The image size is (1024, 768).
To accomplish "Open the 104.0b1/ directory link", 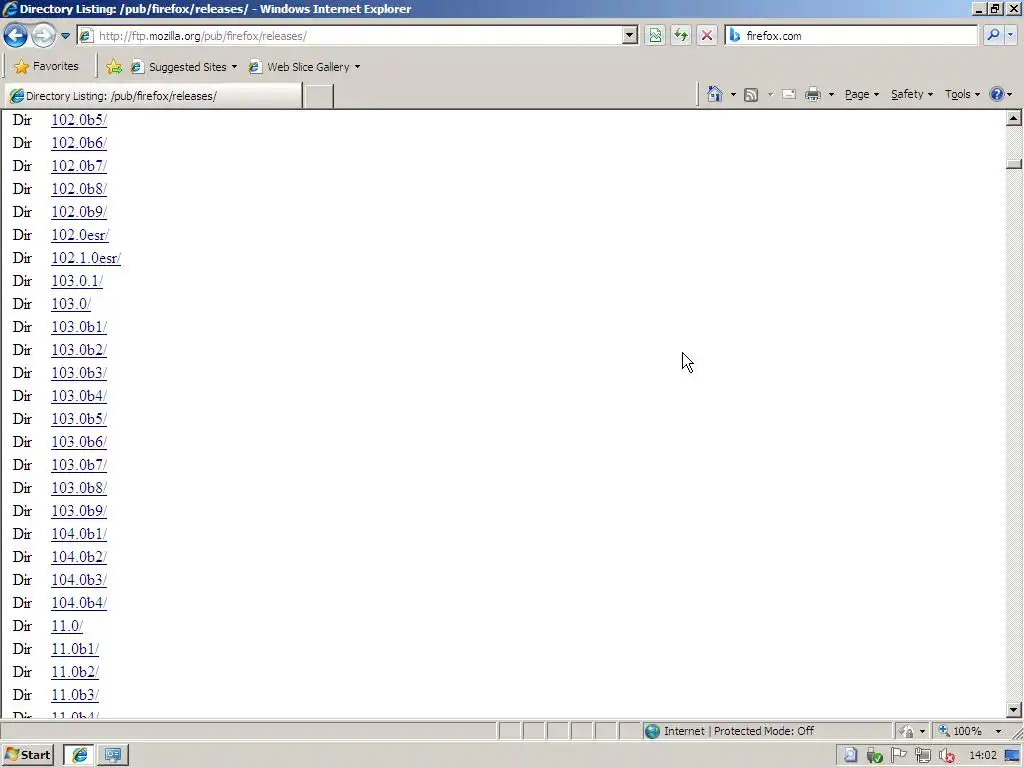I will [79, 534].
